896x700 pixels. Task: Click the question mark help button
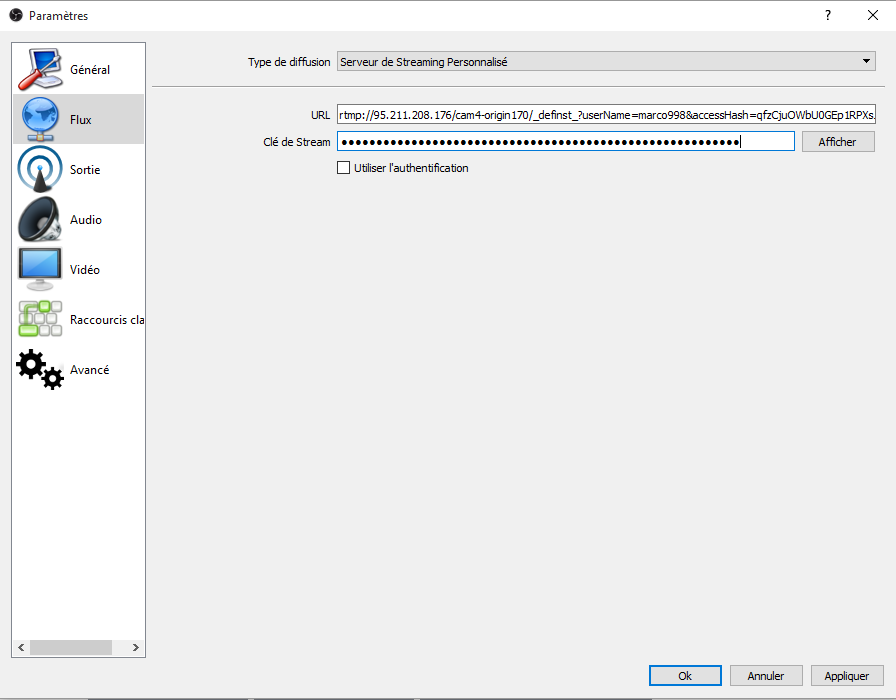[x=827, y=15]
